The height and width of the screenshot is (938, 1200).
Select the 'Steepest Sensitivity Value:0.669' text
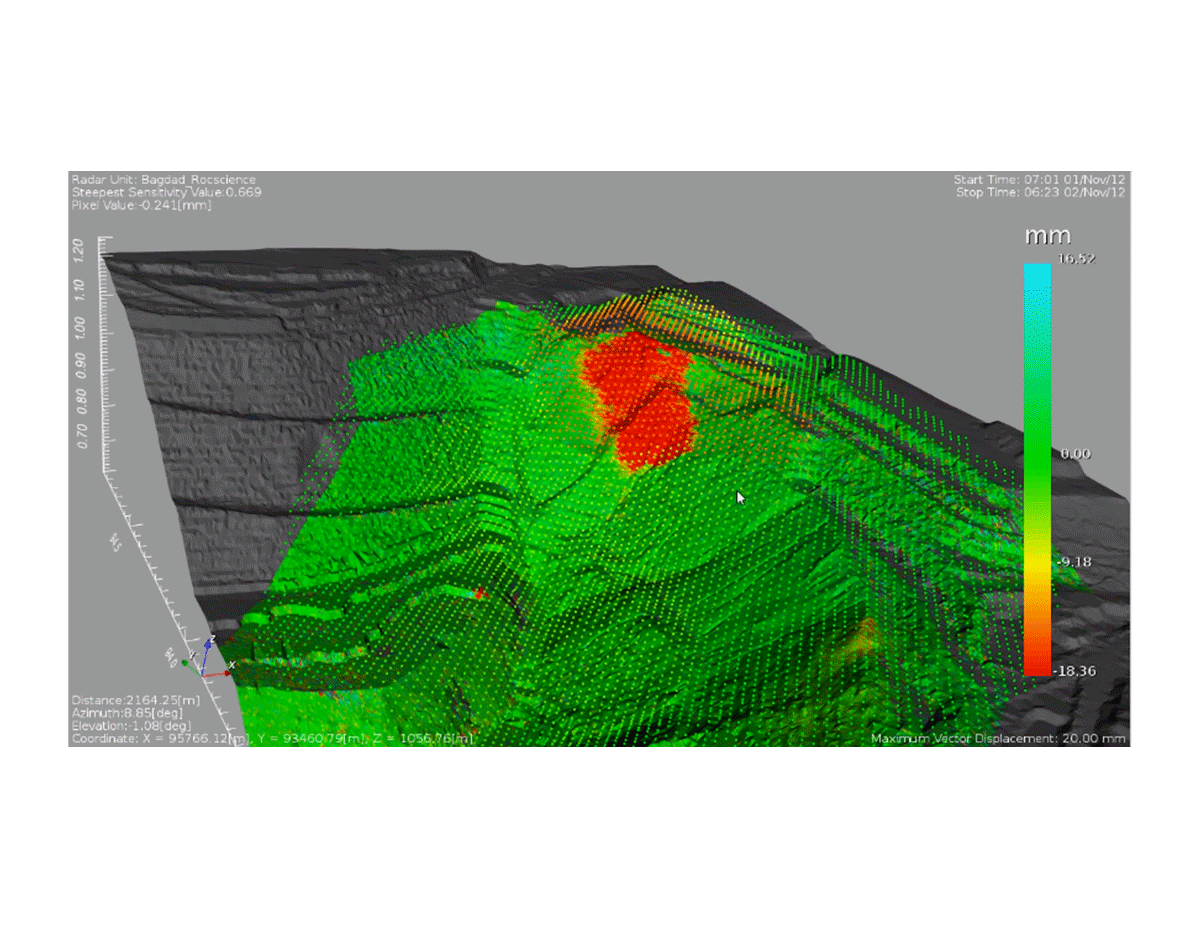[166, 192]
